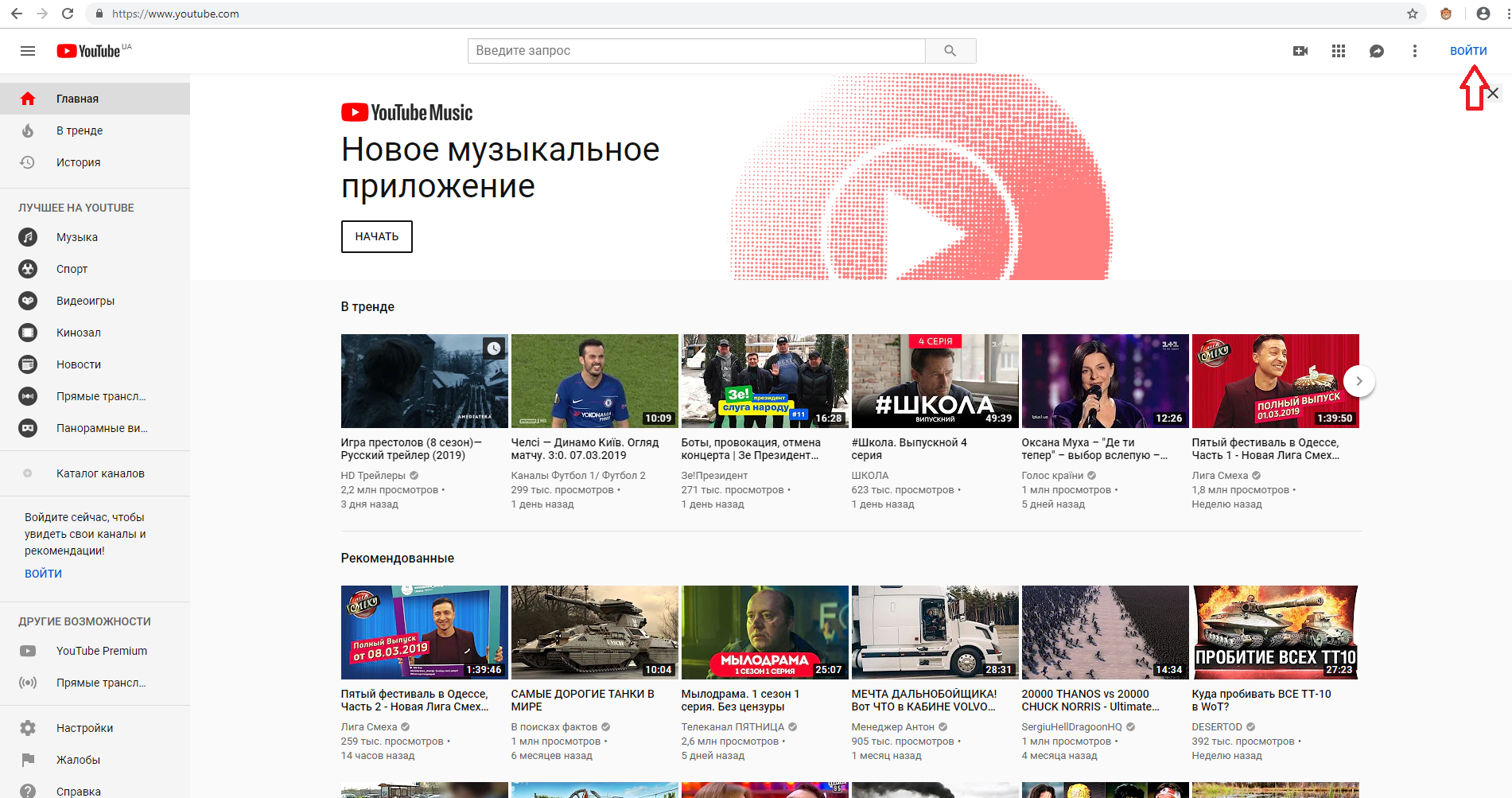This screenshot has width=1512, height=798.
Task: Open В тренде in sidebar
Action: pyautogui.click(x=95, y=130)
